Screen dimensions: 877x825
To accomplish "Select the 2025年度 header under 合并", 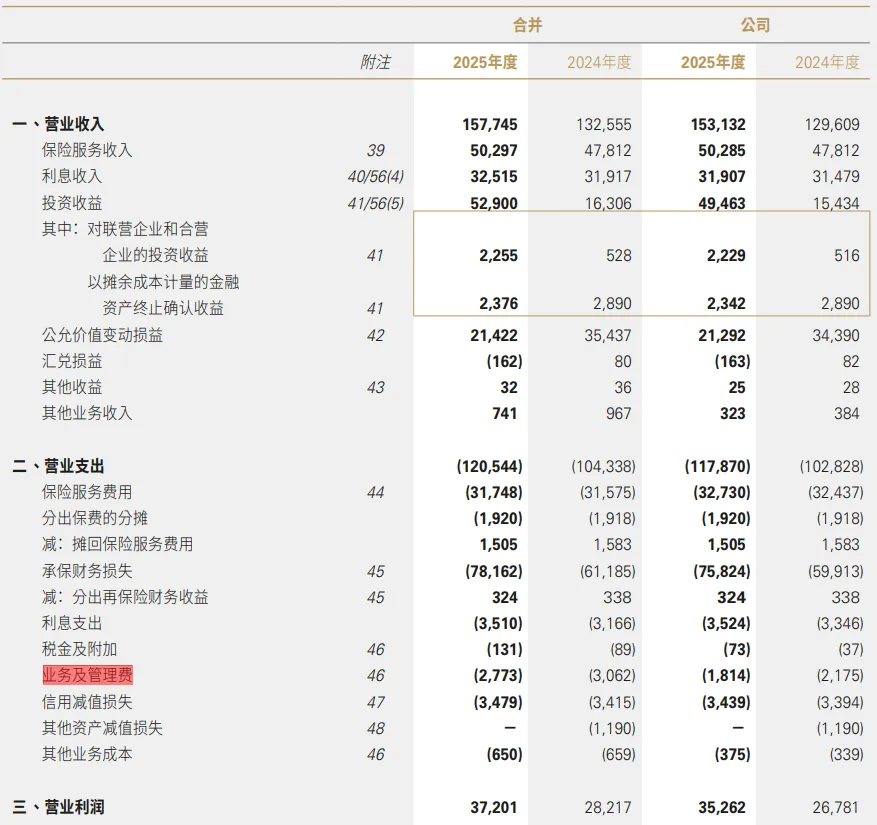I will [485, 62].
